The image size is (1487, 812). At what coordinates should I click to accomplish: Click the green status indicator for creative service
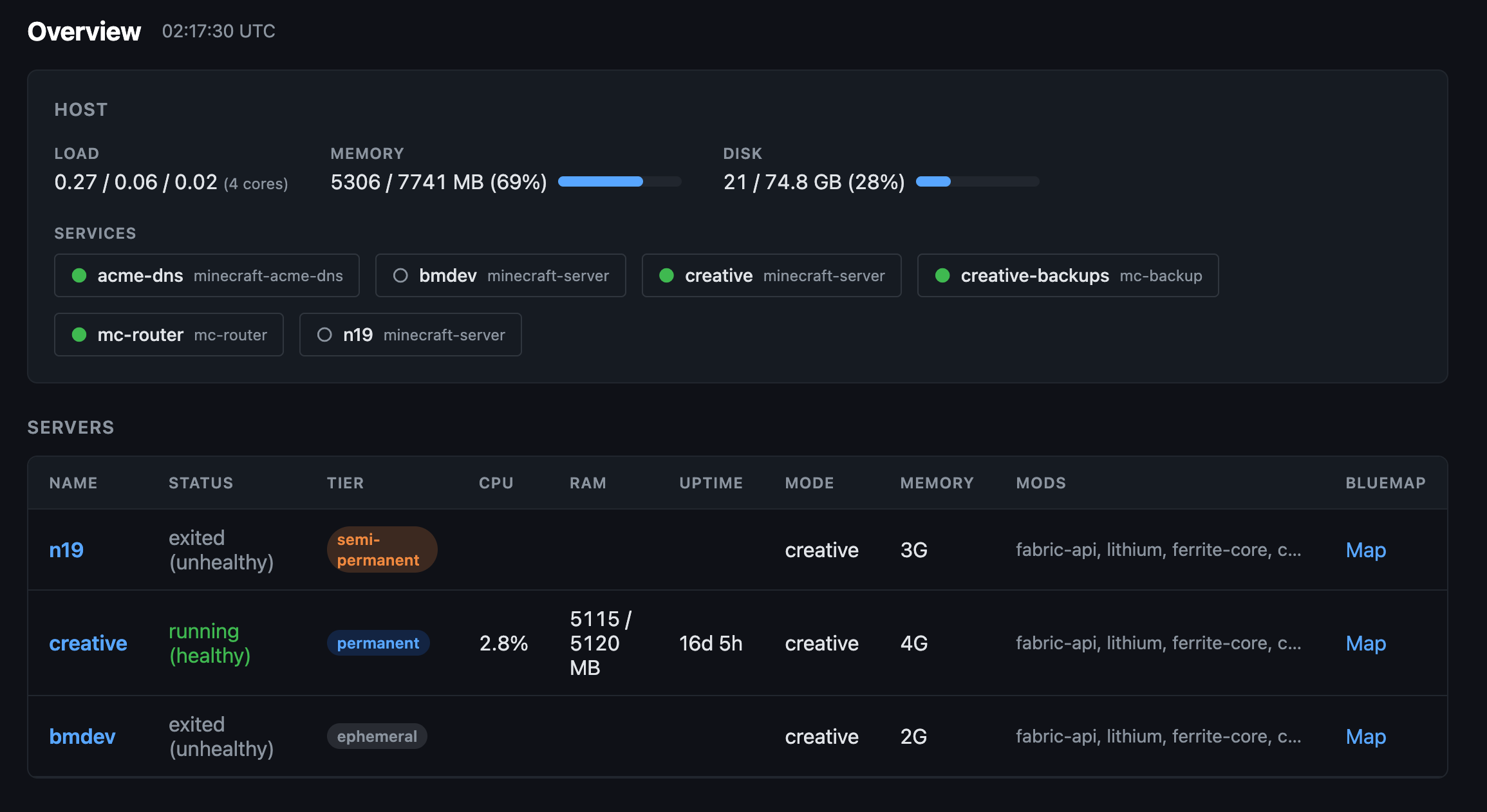(x=666, y=275)
